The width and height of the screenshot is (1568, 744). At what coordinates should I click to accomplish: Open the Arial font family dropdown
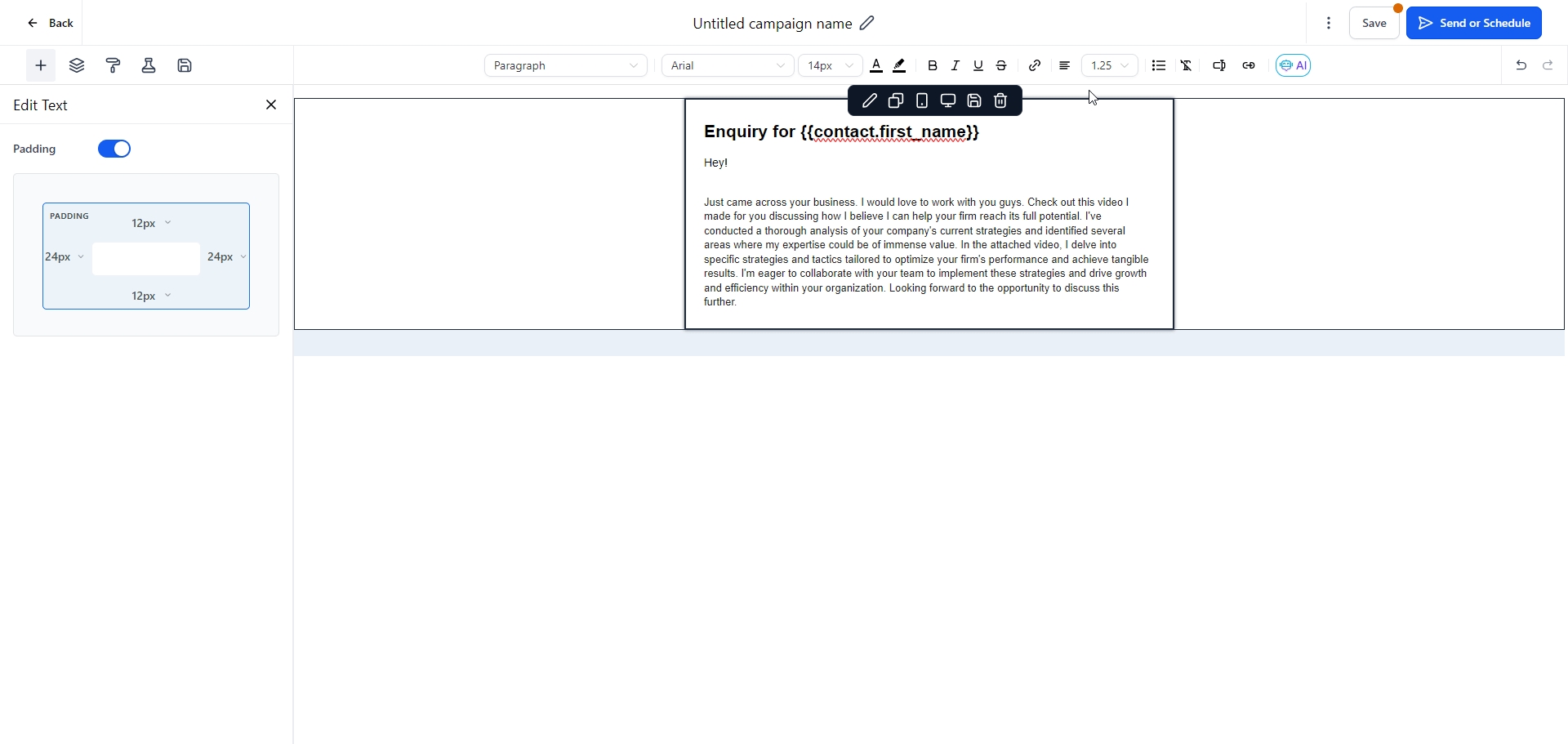(x=728, y=66)
